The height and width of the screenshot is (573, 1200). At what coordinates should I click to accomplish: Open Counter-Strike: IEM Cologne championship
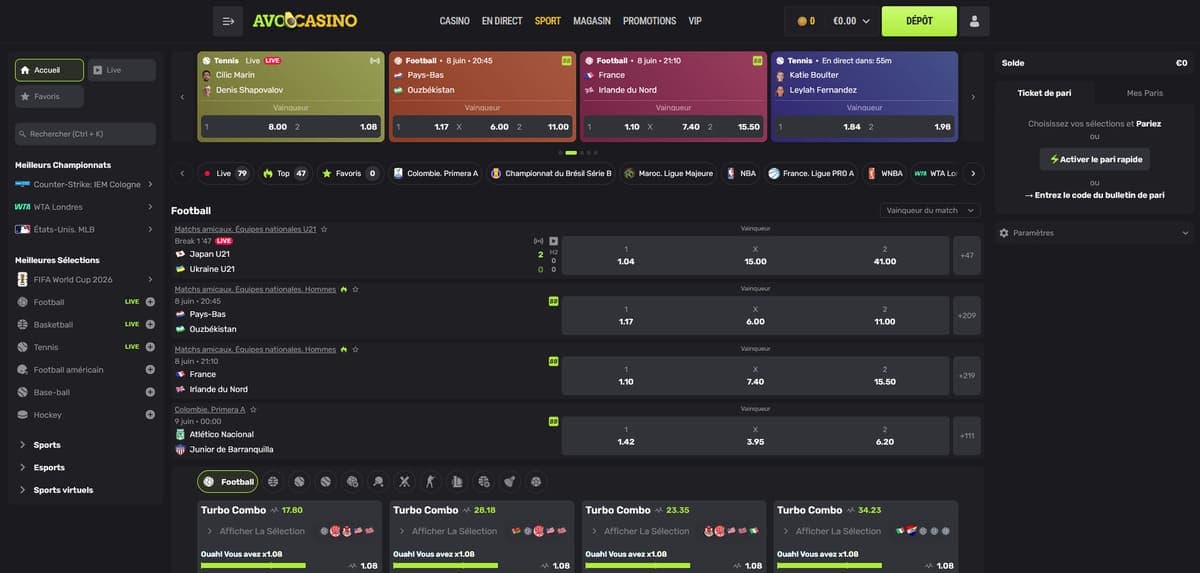click(85, 184)
